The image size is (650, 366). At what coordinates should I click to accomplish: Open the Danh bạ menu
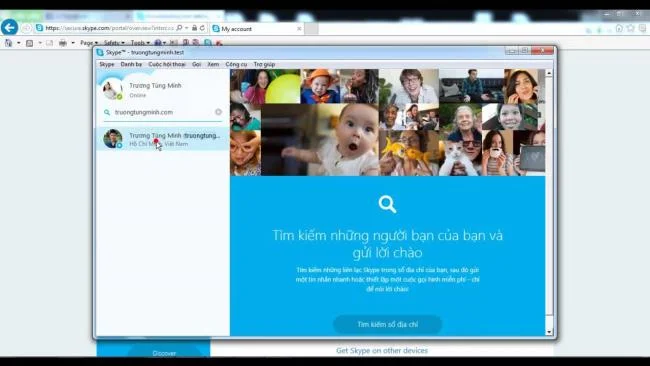pyautogui.click(x=131, y=64)
